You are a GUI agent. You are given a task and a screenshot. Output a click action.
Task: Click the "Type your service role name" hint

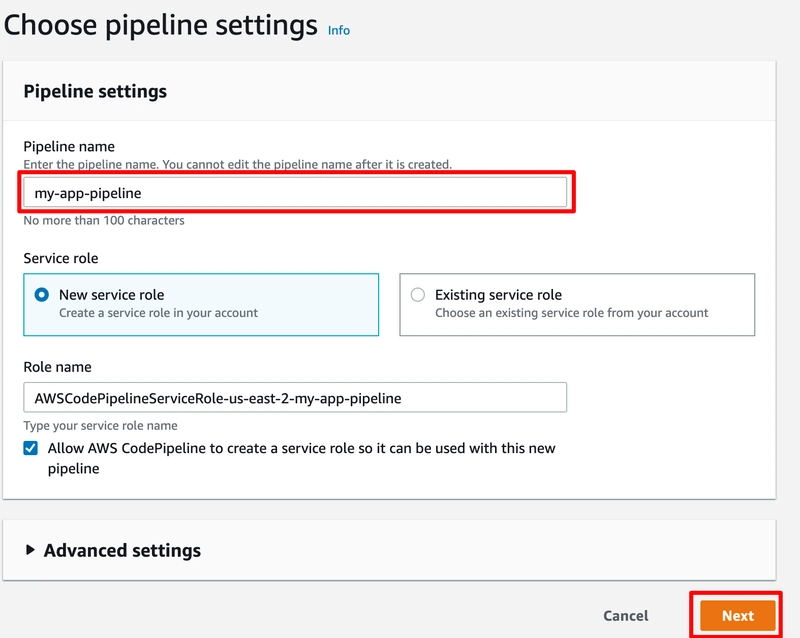point(100,426)
